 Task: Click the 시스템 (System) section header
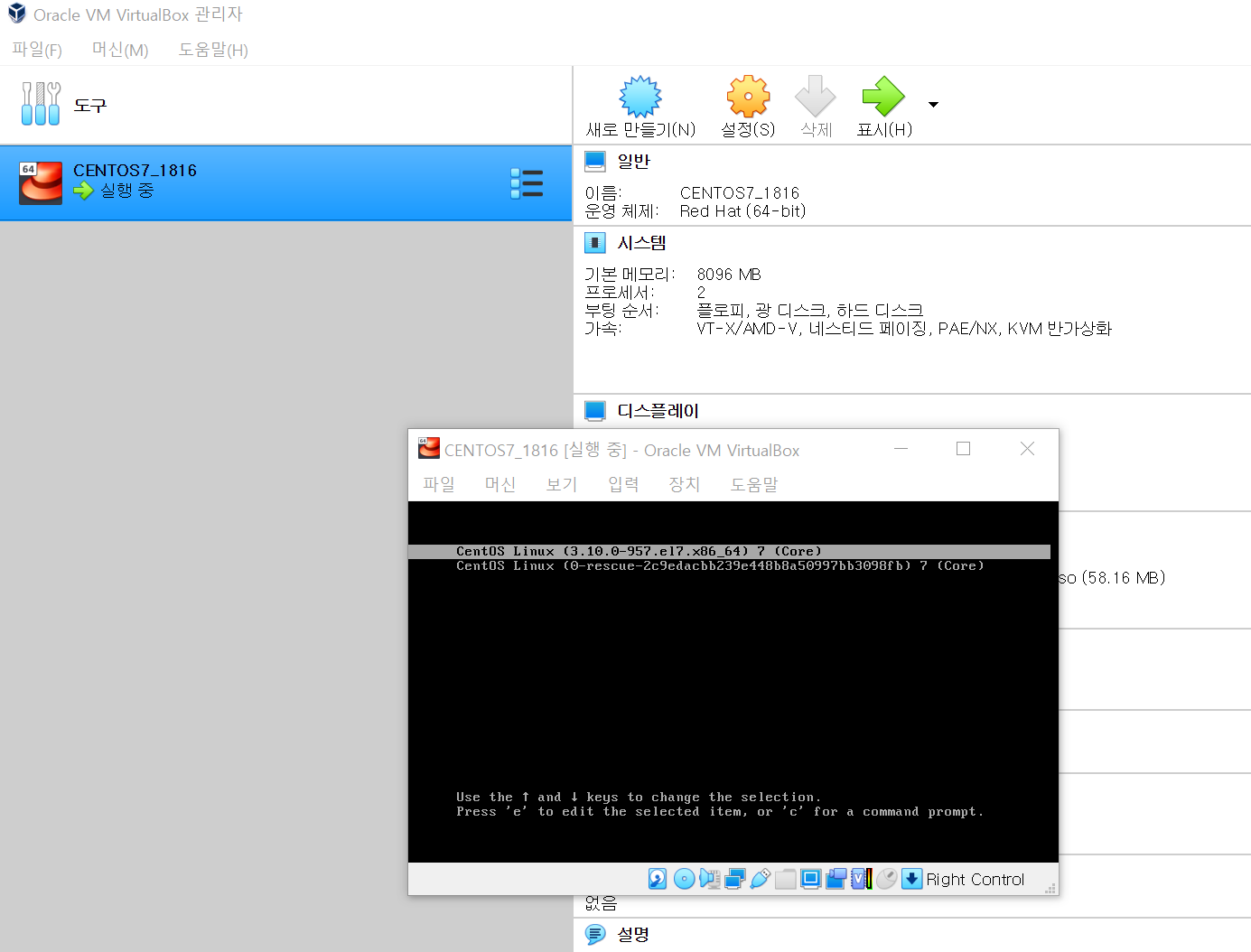click(642, 243)
